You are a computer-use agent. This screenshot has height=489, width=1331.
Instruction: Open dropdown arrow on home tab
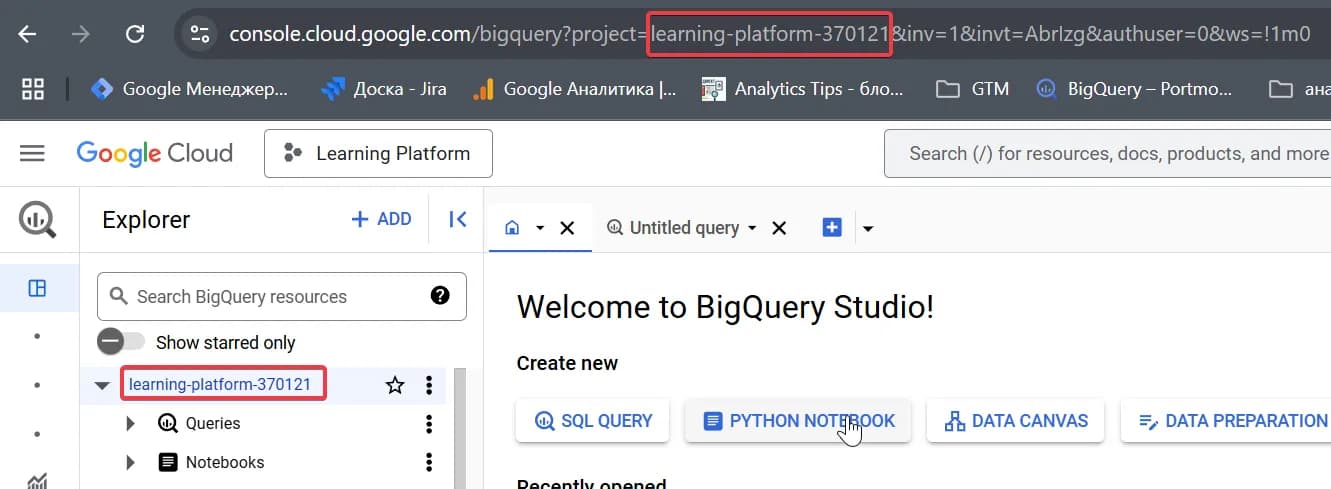tap(540, 229)
